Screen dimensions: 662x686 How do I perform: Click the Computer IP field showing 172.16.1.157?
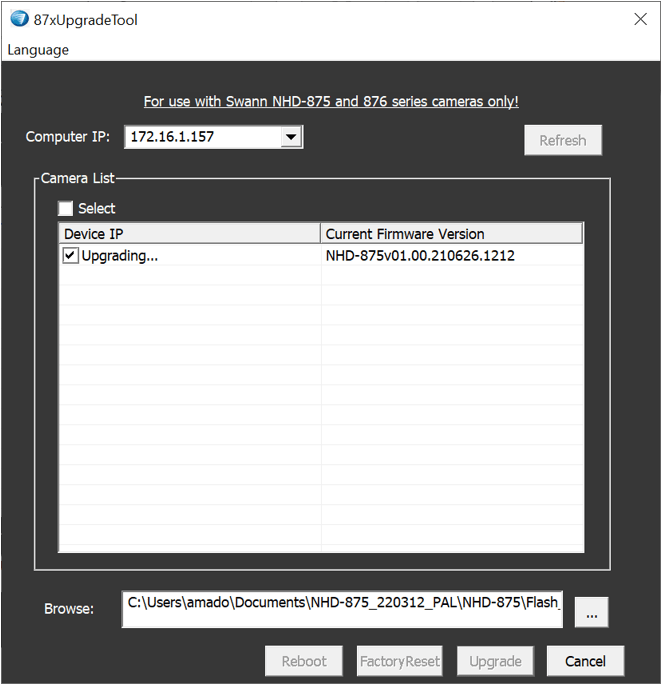coord(202,137)
